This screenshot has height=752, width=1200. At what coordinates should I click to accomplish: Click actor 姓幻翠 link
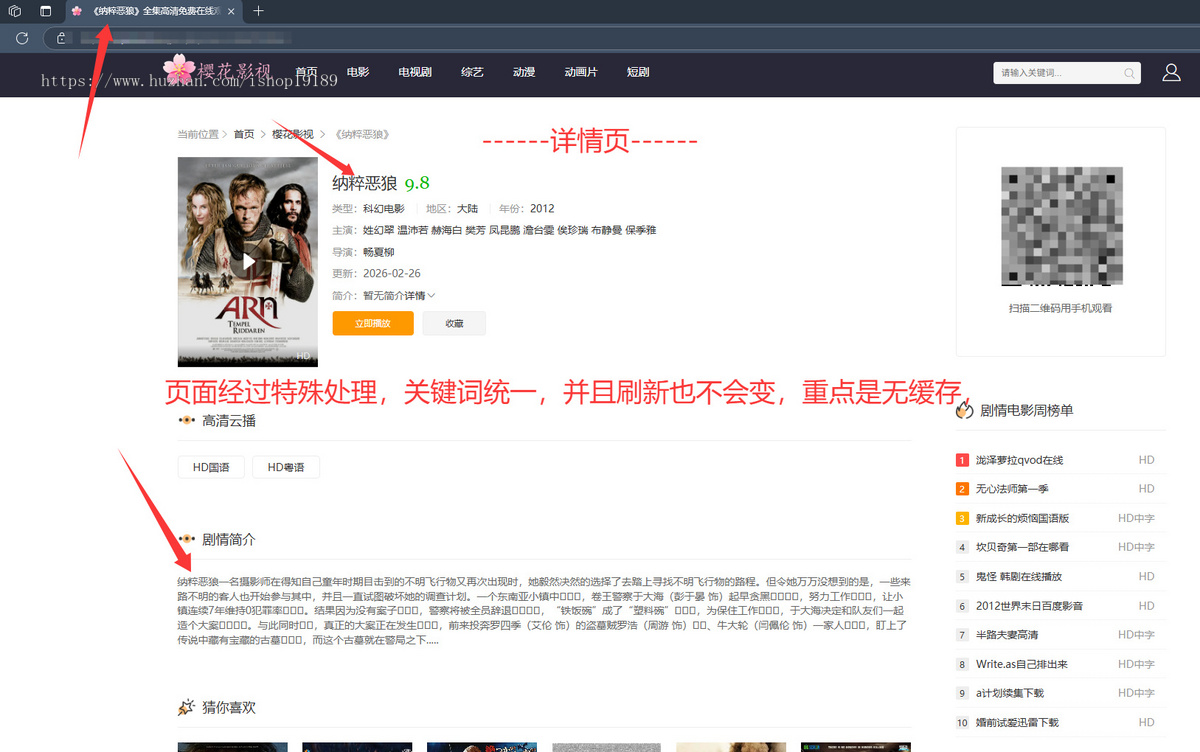pos(378,231)
